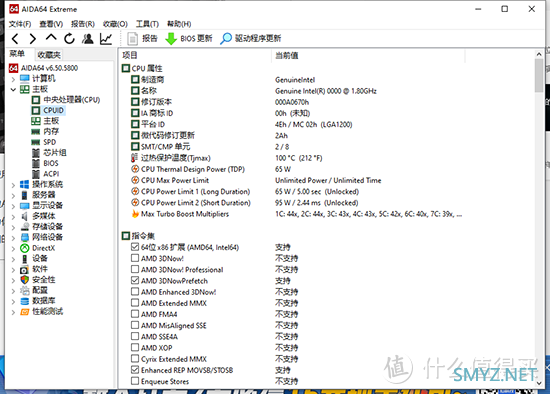Image resolution: width=550 pixels, height=394 pixels.
Task: Open the graph chart toolbar icon
Action: 106,39
